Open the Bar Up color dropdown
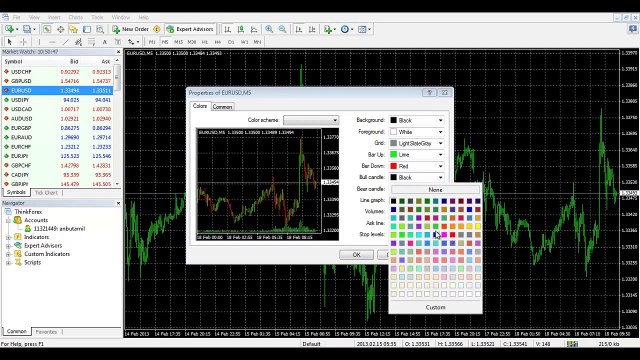 [x=416, y=155]
